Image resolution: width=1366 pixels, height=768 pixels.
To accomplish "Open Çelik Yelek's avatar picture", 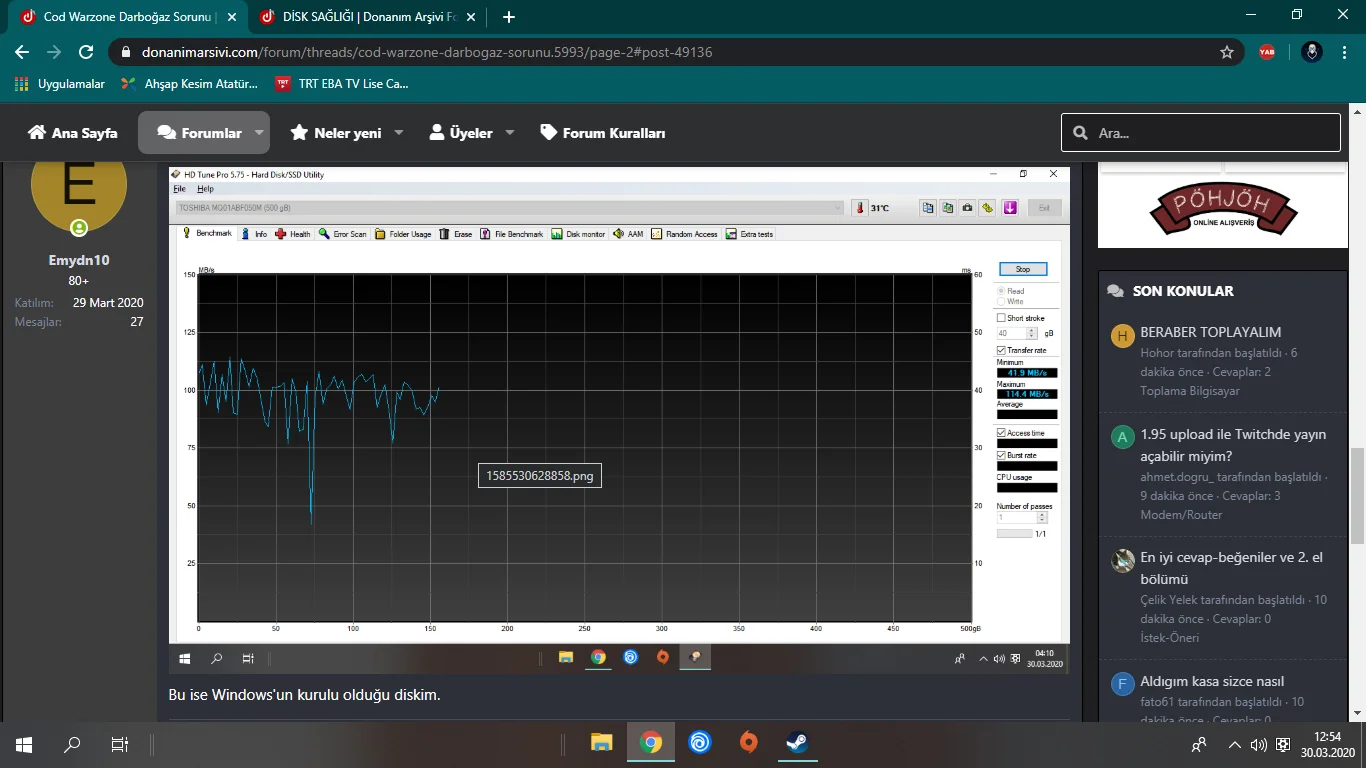I will pyautogui.click(x=1123, y=561).
